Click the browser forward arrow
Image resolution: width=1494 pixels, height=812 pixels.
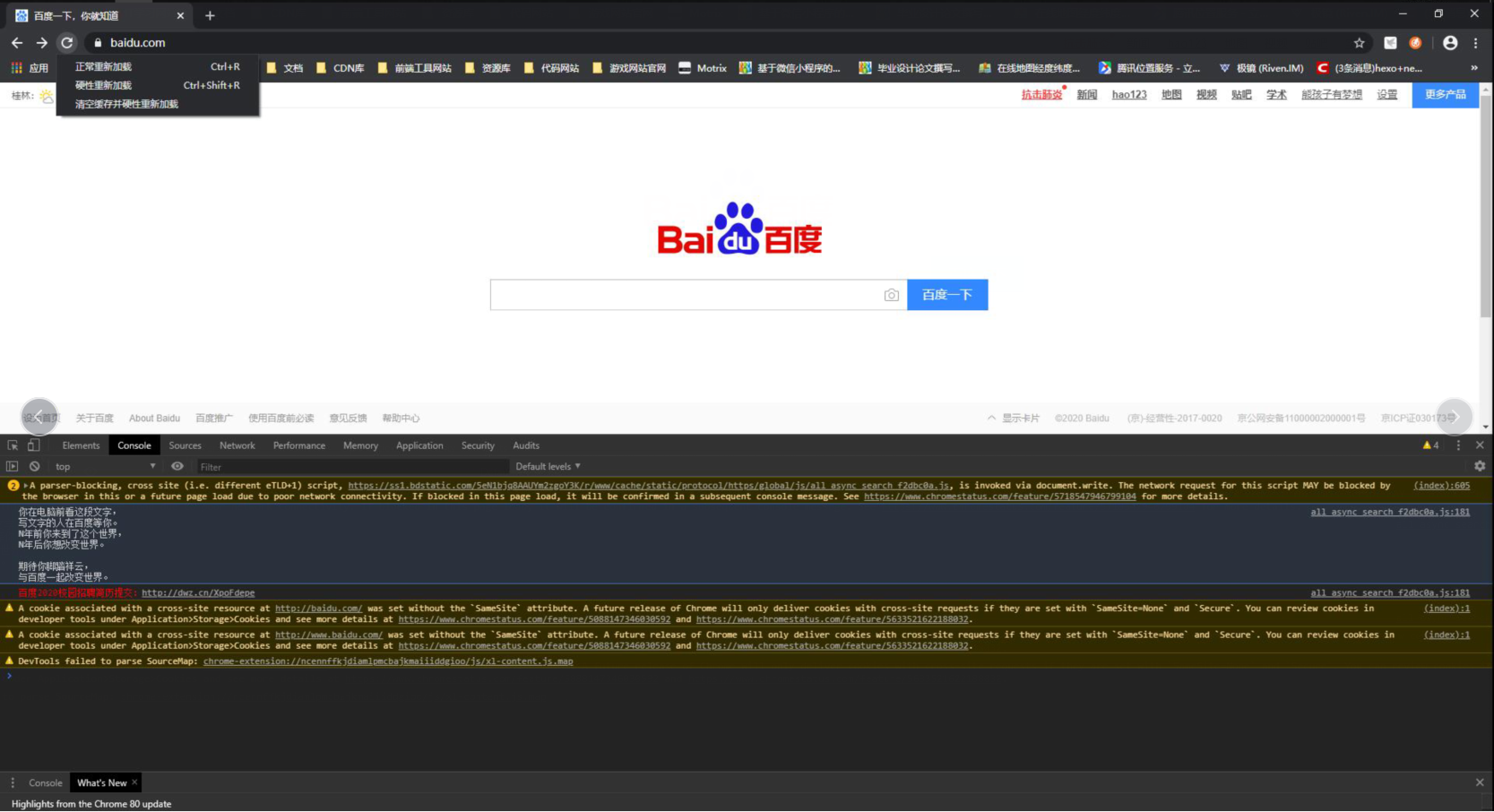pos(41,42)
